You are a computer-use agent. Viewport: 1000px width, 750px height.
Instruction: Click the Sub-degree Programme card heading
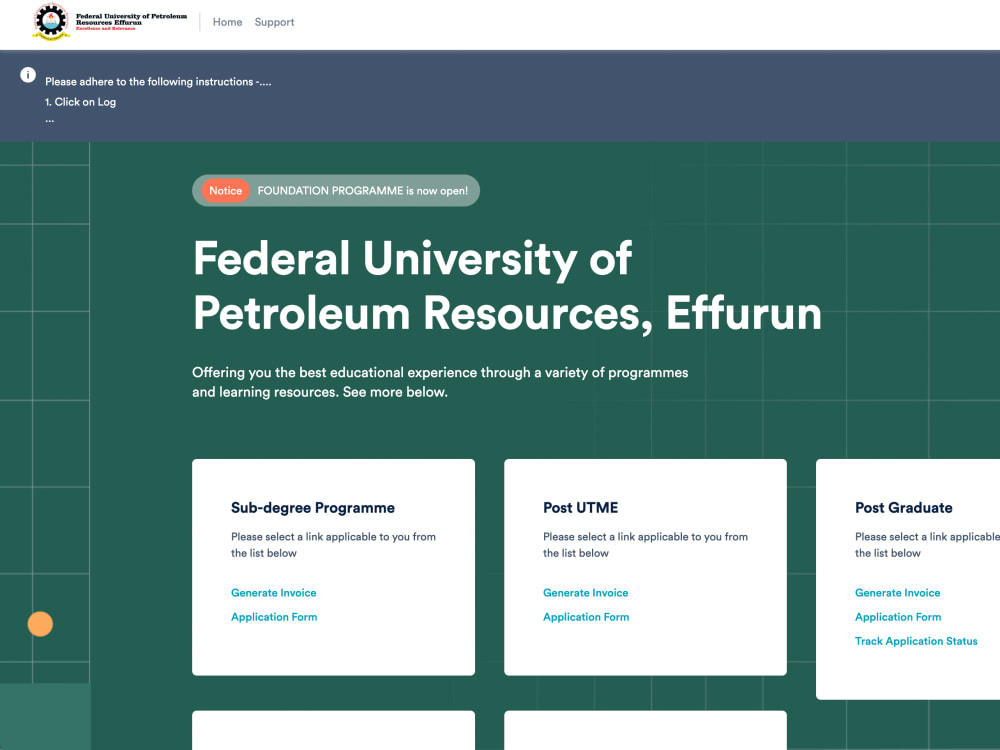pos(312,508)
